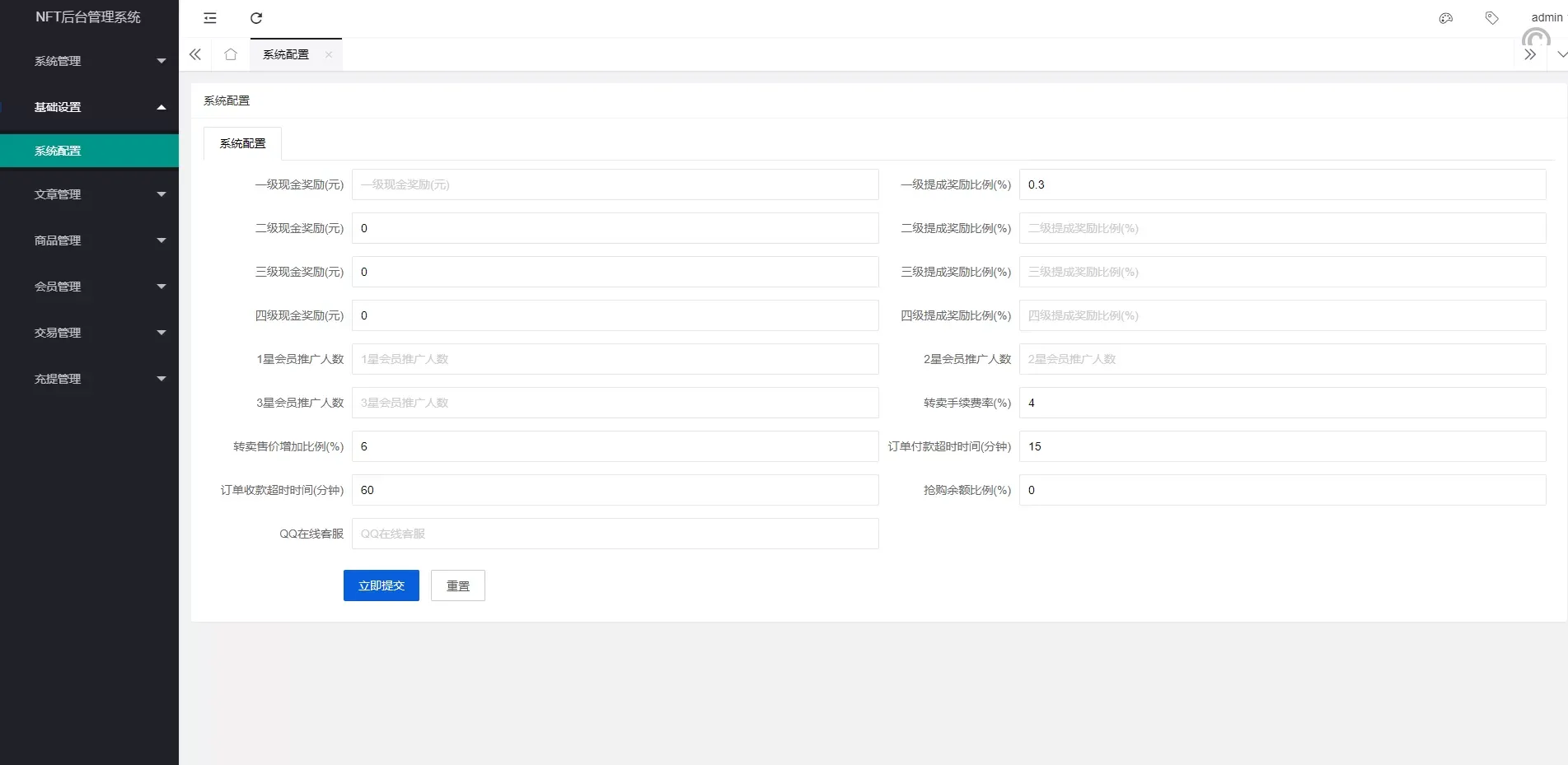Close the 系统配置 page tab

[x=329, y=54]
